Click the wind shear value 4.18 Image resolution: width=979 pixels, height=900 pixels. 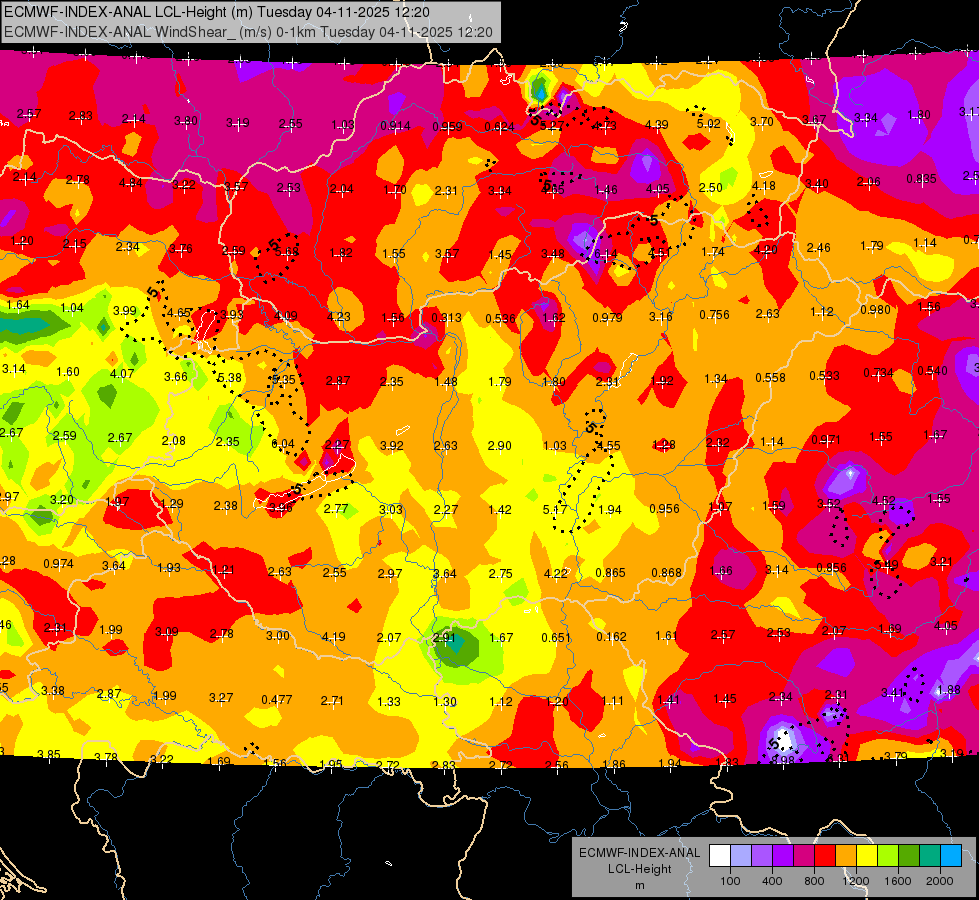click(x=764, y=185)
